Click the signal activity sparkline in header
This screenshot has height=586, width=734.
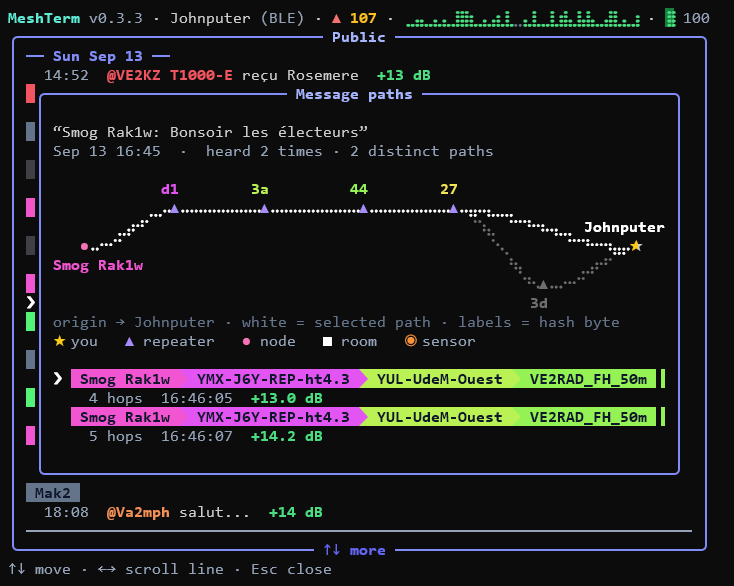tap(523, 19)
